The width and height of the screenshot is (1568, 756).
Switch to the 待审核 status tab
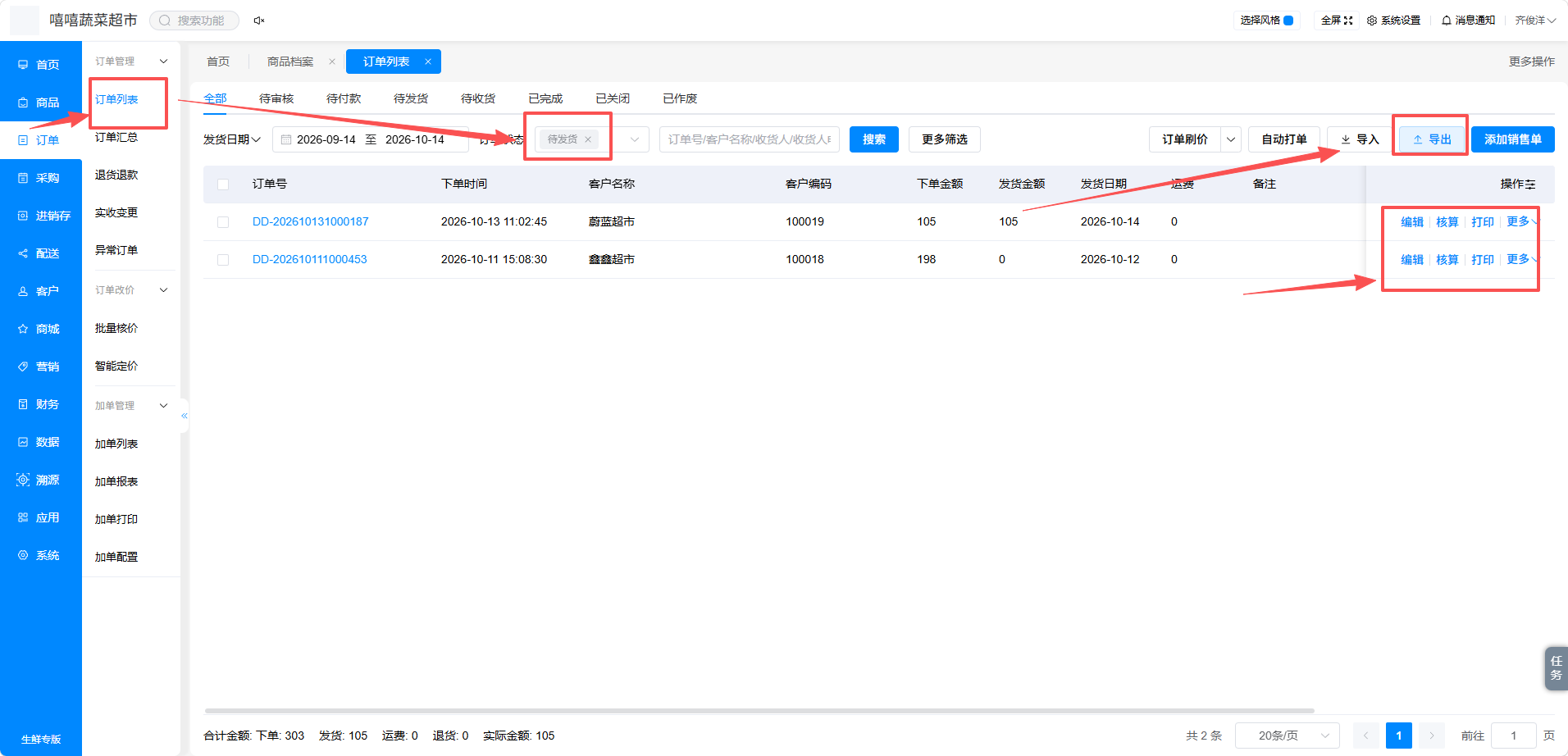(276, 98)
